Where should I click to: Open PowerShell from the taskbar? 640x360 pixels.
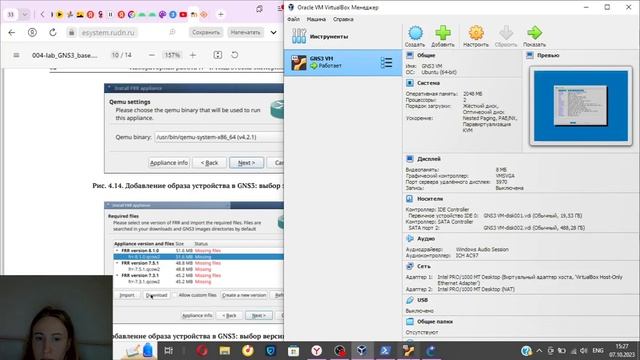(385, 350)
